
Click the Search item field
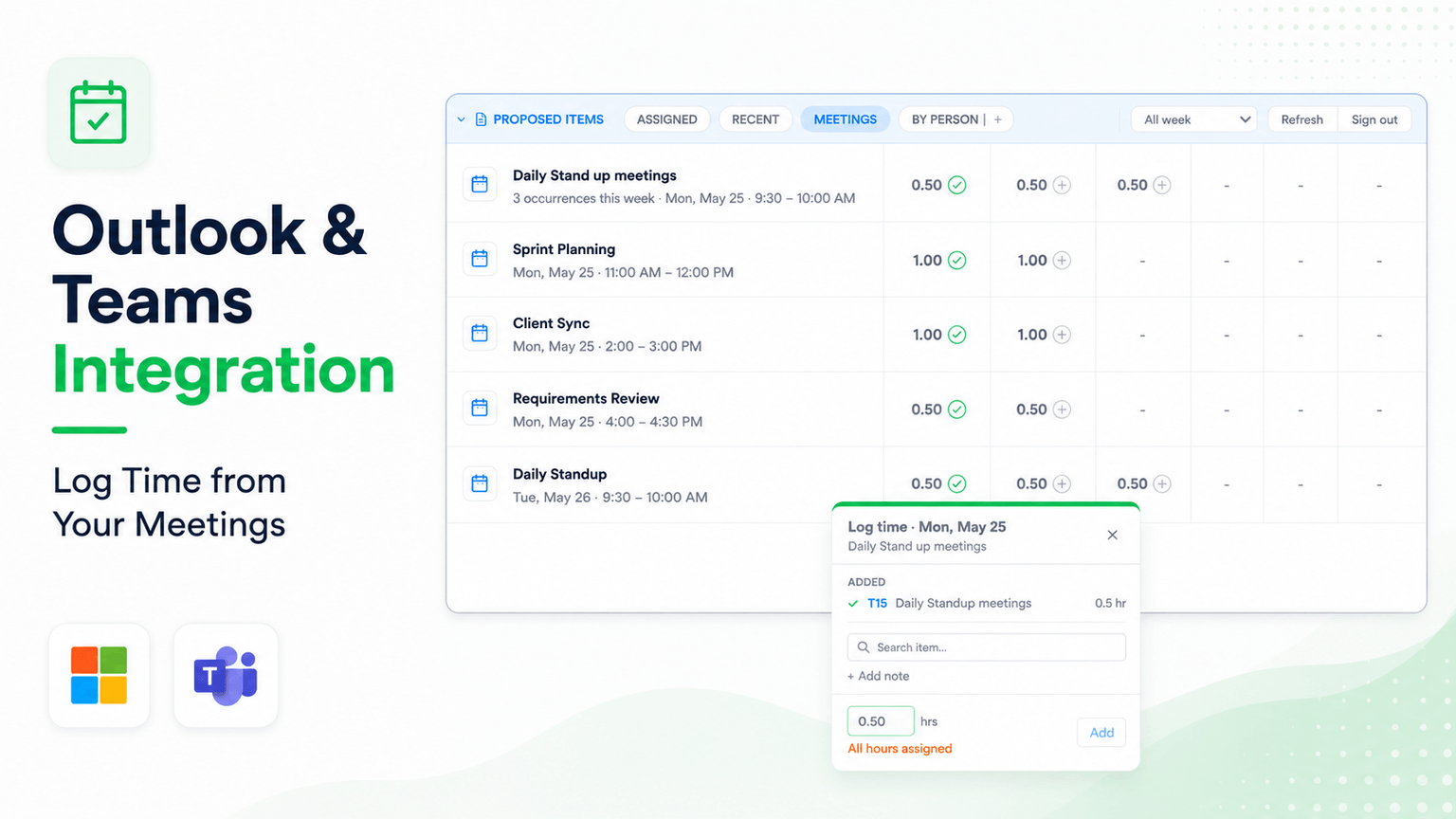pyautogui.click(x=986, y=647)
